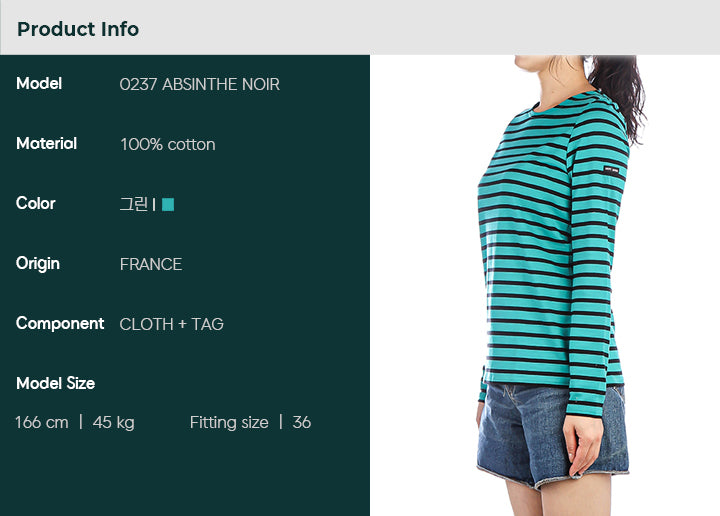Click the black brand tag on sleeve
This screenshot has width=720, height=516.
point(611,170)
